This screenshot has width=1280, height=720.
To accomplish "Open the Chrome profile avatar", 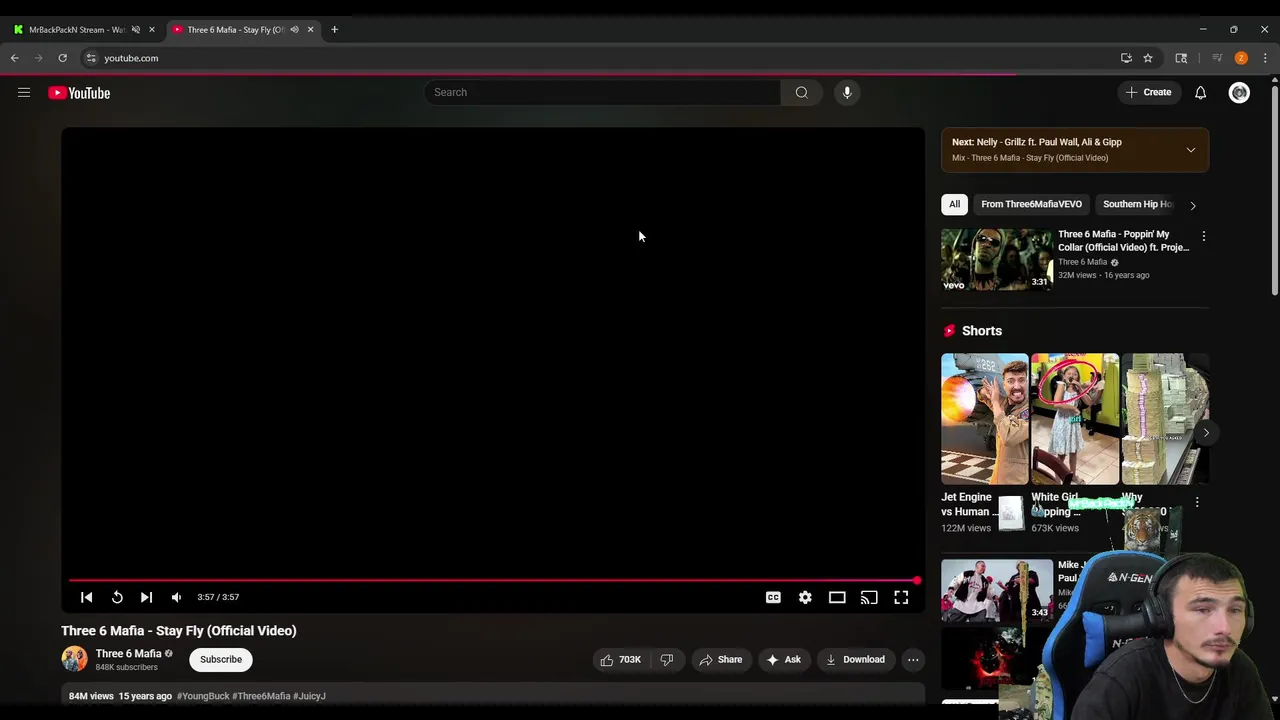I will (1241, 58).
